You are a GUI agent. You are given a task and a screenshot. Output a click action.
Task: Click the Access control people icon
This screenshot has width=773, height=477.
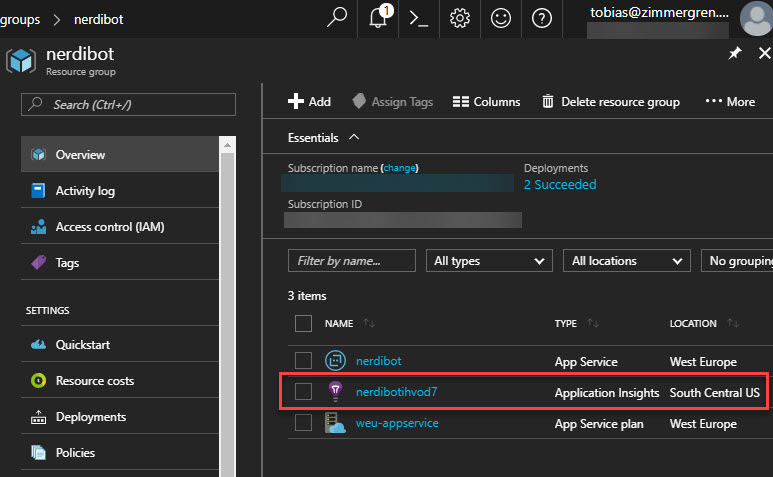coord(38,227)
